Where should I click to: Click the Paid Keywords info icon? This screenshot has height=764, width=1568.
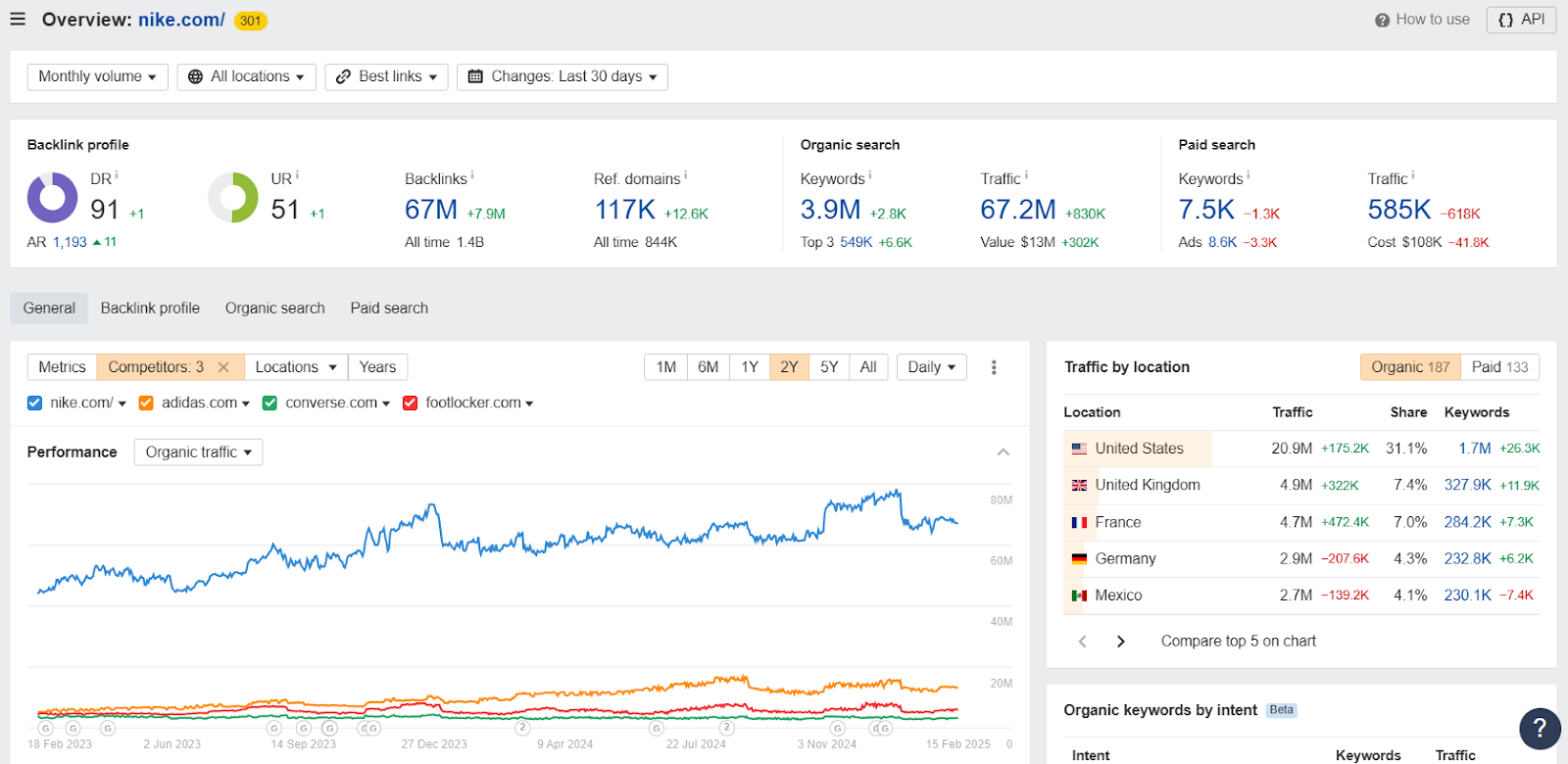tap(1248, 175)
